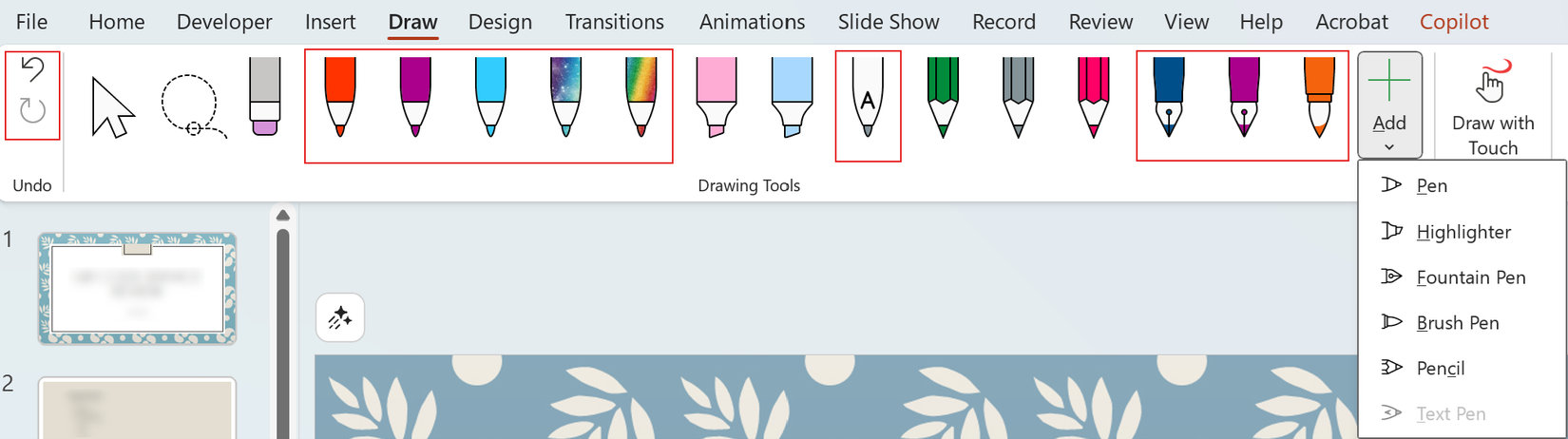
Task: Select the Eraser tool
Action: tap(265, 96)
